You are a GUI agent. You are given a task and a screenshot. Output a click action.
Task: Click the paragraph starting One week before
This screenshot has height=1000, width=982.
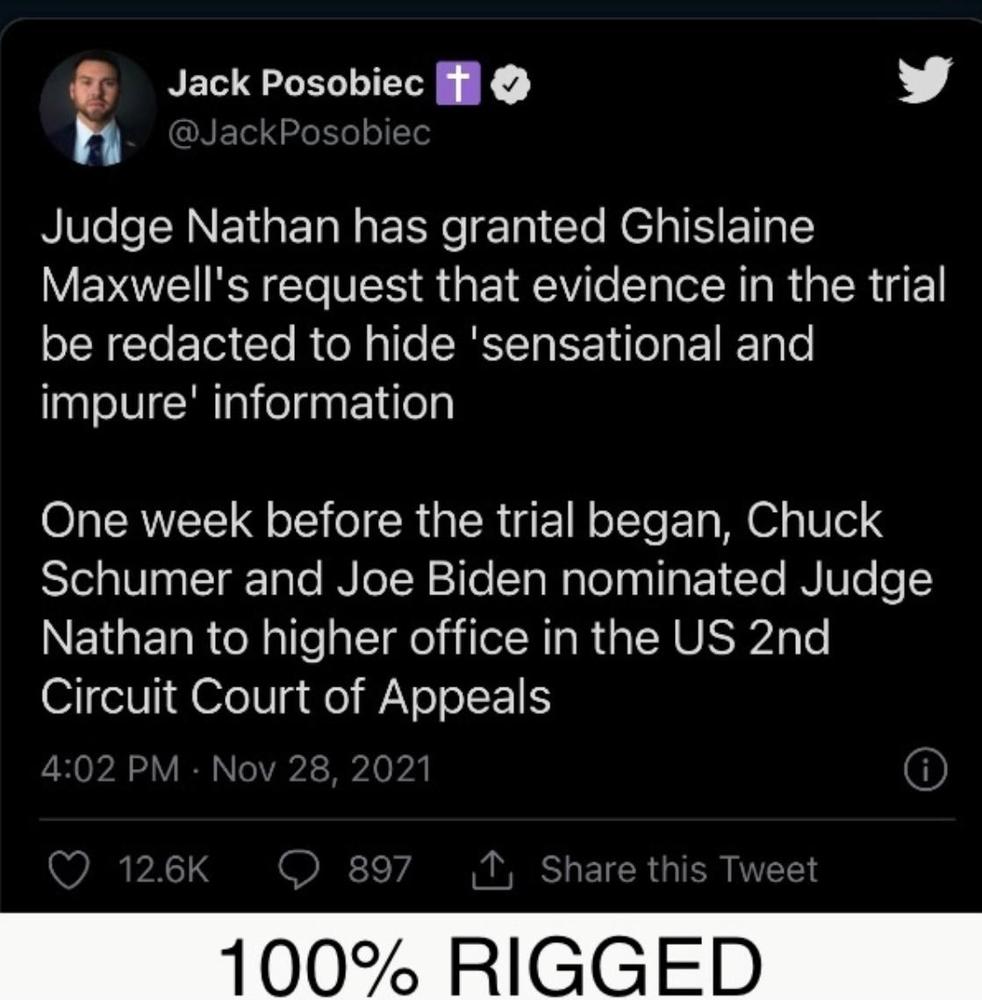[485, 609]
